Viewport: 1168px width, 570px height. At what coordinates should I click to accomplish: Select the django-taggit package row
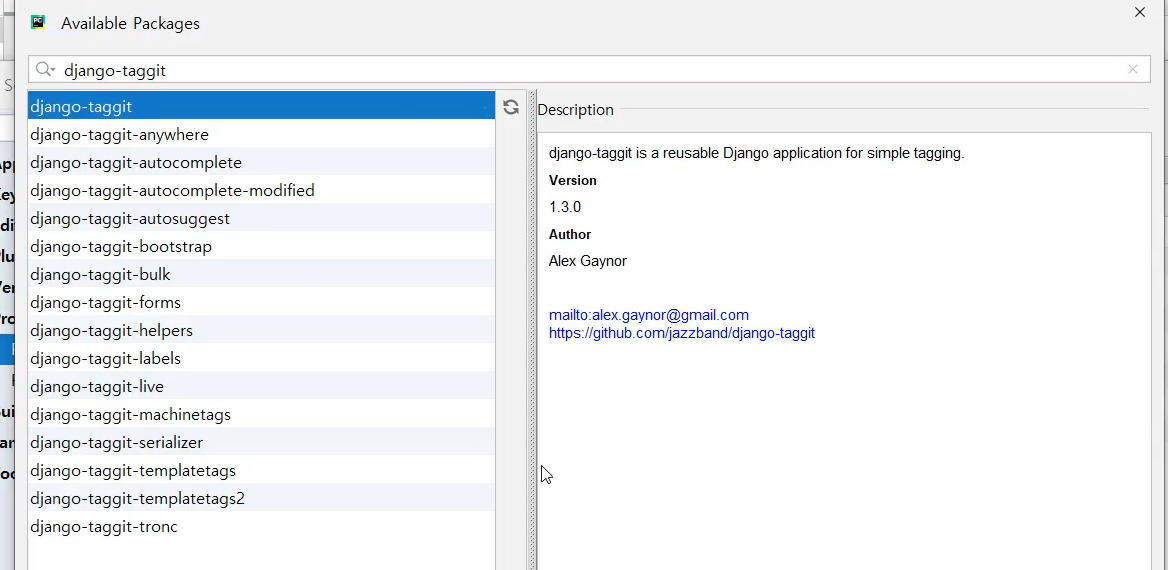point(261,106)
